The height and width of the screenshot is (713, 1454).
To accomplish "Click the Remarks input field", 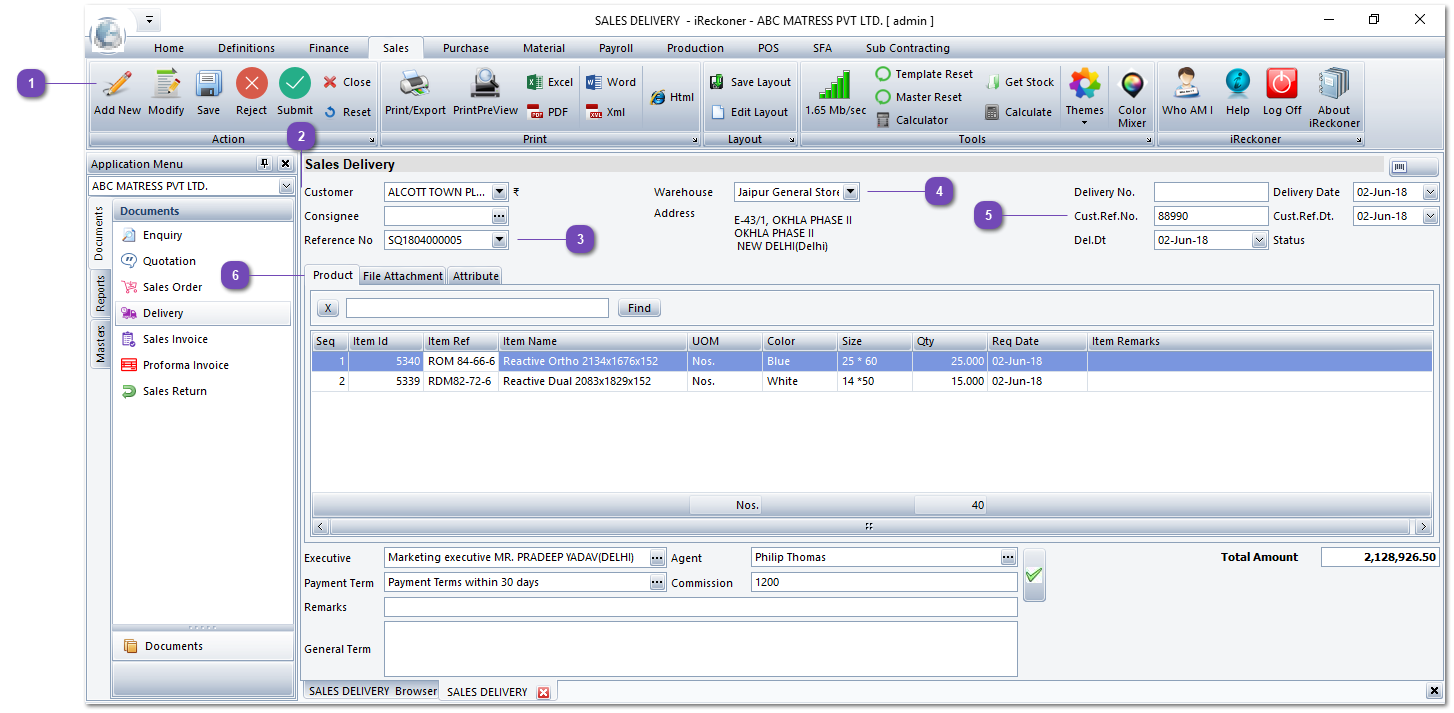I will point(700,607).
